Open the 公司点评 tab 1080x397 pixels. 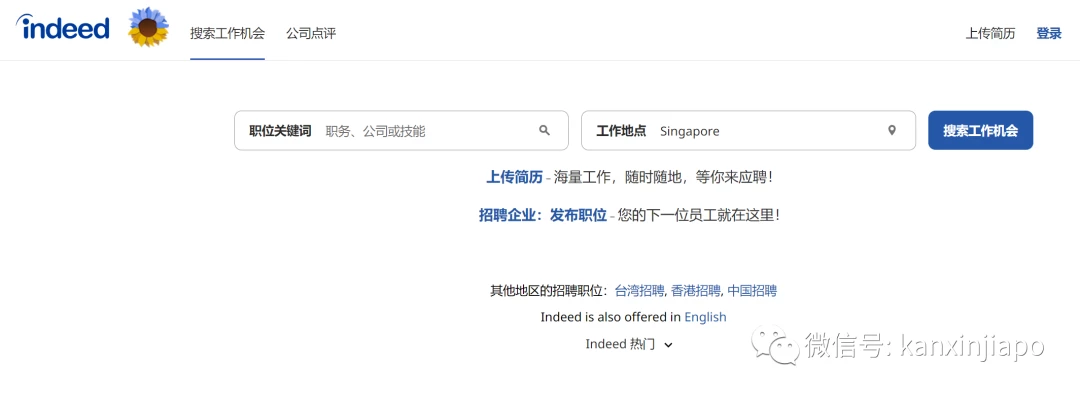pos(311,33)
